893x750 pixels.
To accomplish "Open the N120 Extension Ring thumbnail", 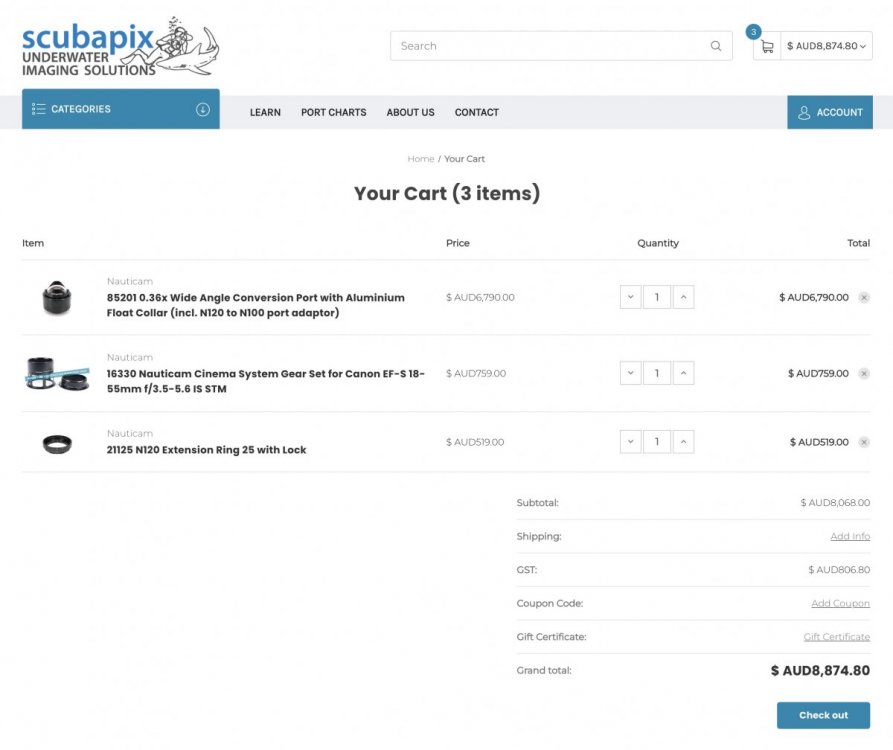I will point(57,444).
